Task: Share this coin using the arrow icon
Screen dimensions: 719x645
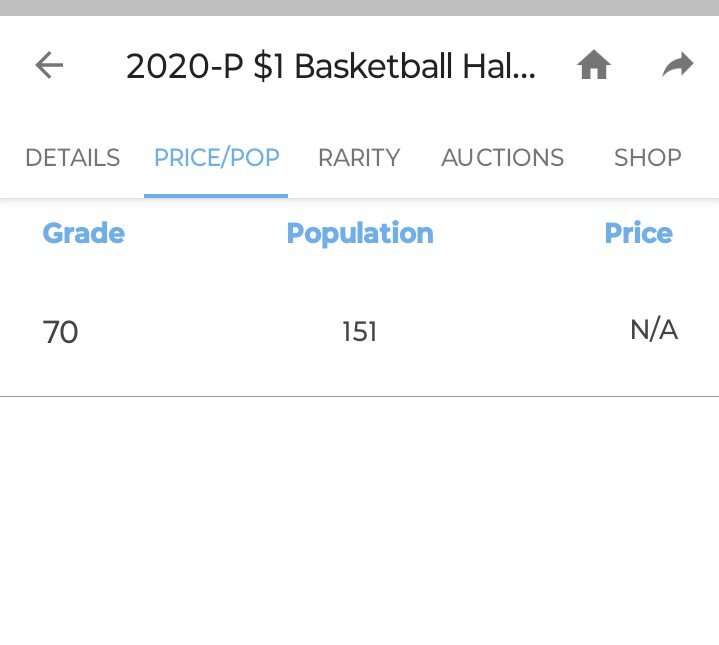Action: click(x=678, y=66)
